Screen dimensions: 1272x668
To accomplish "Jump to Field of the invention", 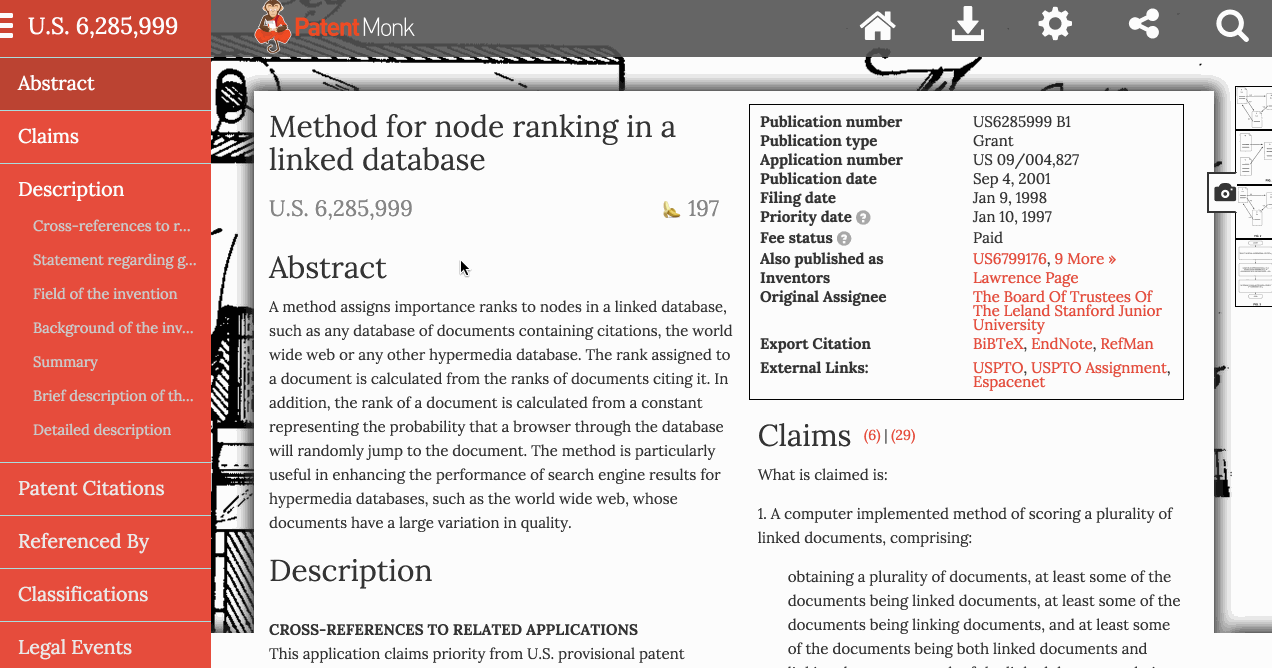I will click(105, 294).
